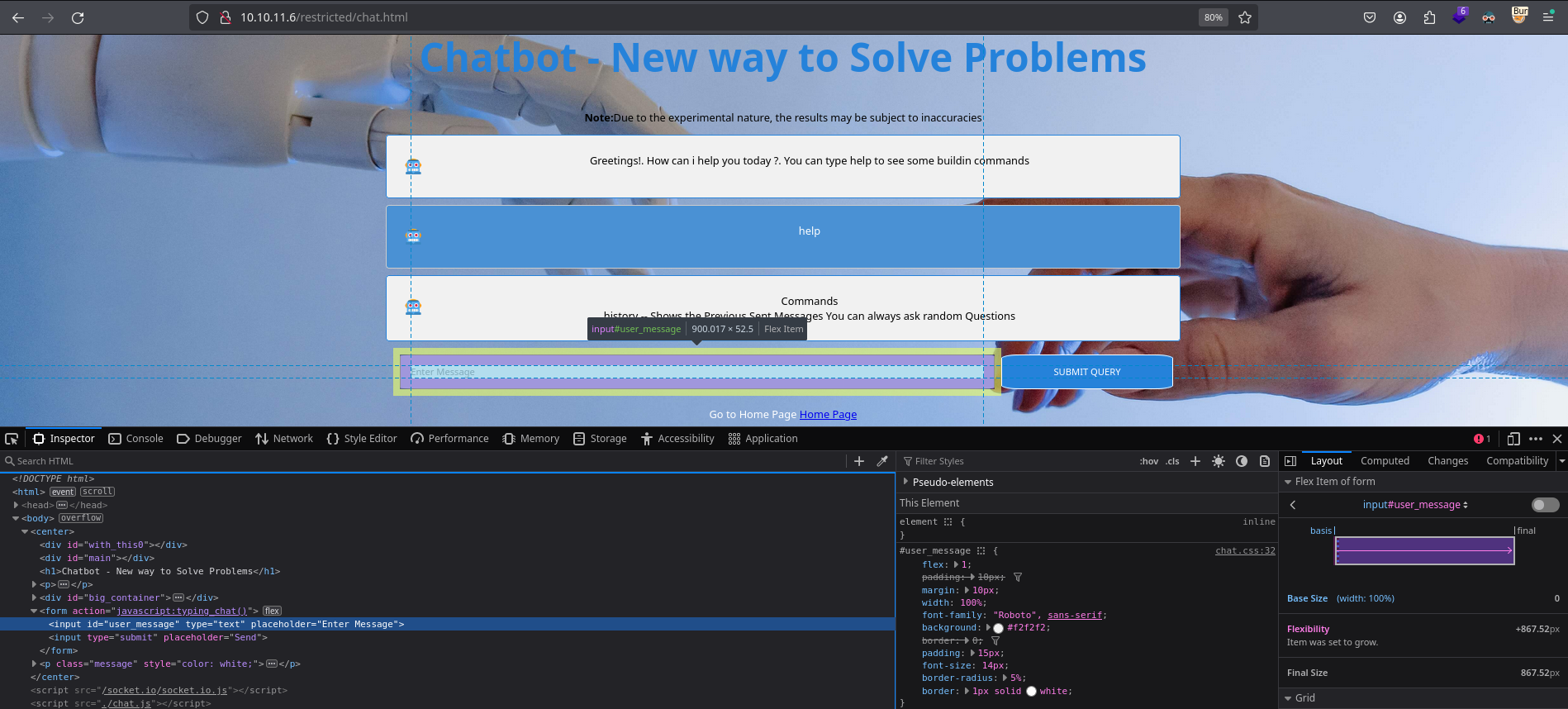Collapse the form element node
1568x709 pixels.
(34, 611)
